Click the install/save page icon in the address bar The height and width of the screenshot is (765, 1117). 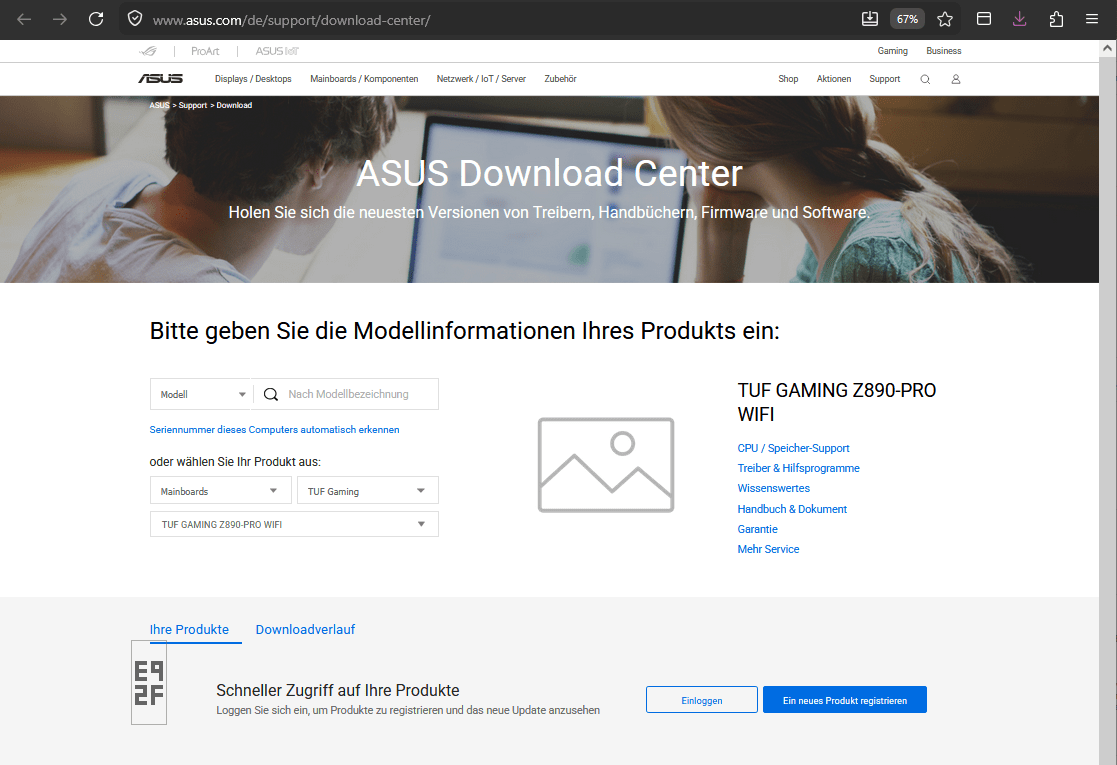pos(870,19)
